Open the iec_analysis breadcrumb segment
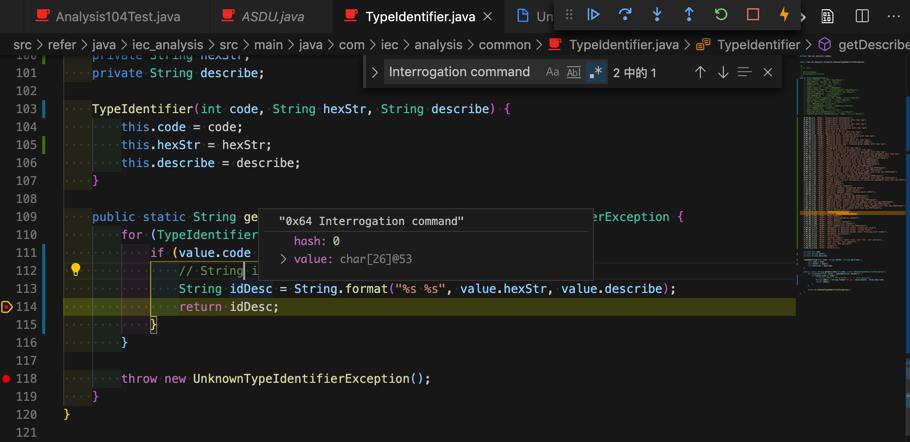This screenshot has width=910, height=442. click(167, 45)
